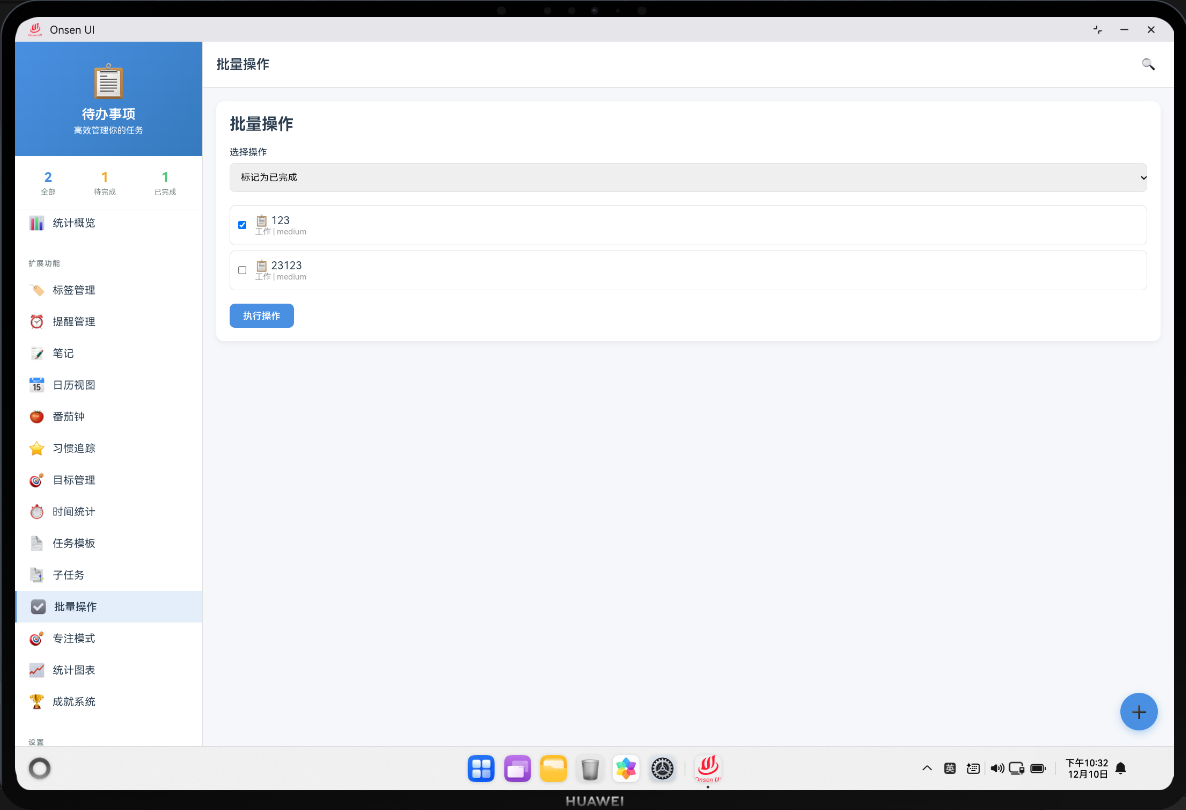
Task: Check the task 23123 checkbox
Action: pos(242,270)
